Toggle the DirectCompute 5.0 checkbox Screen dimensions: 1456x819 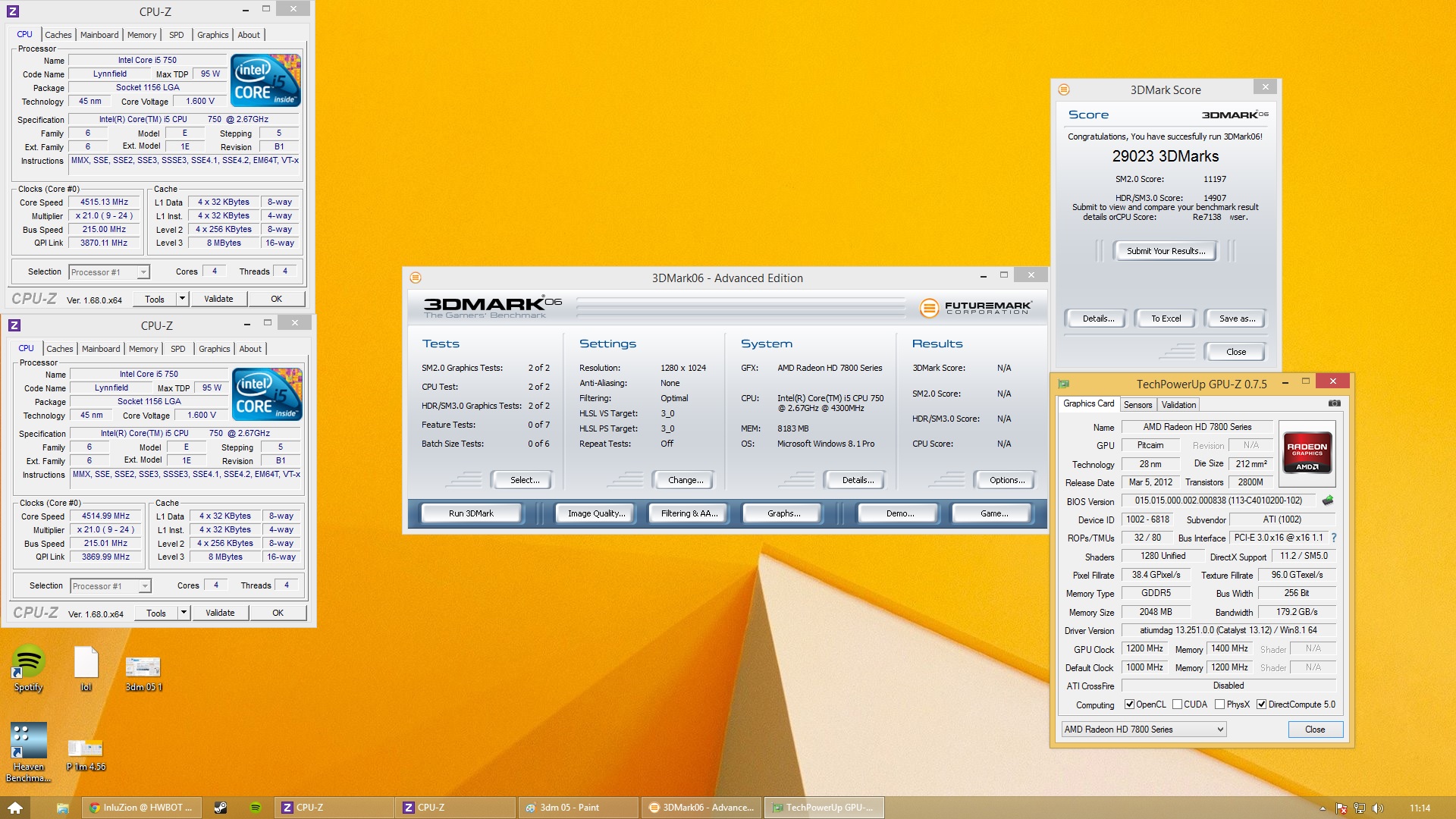1261,704
